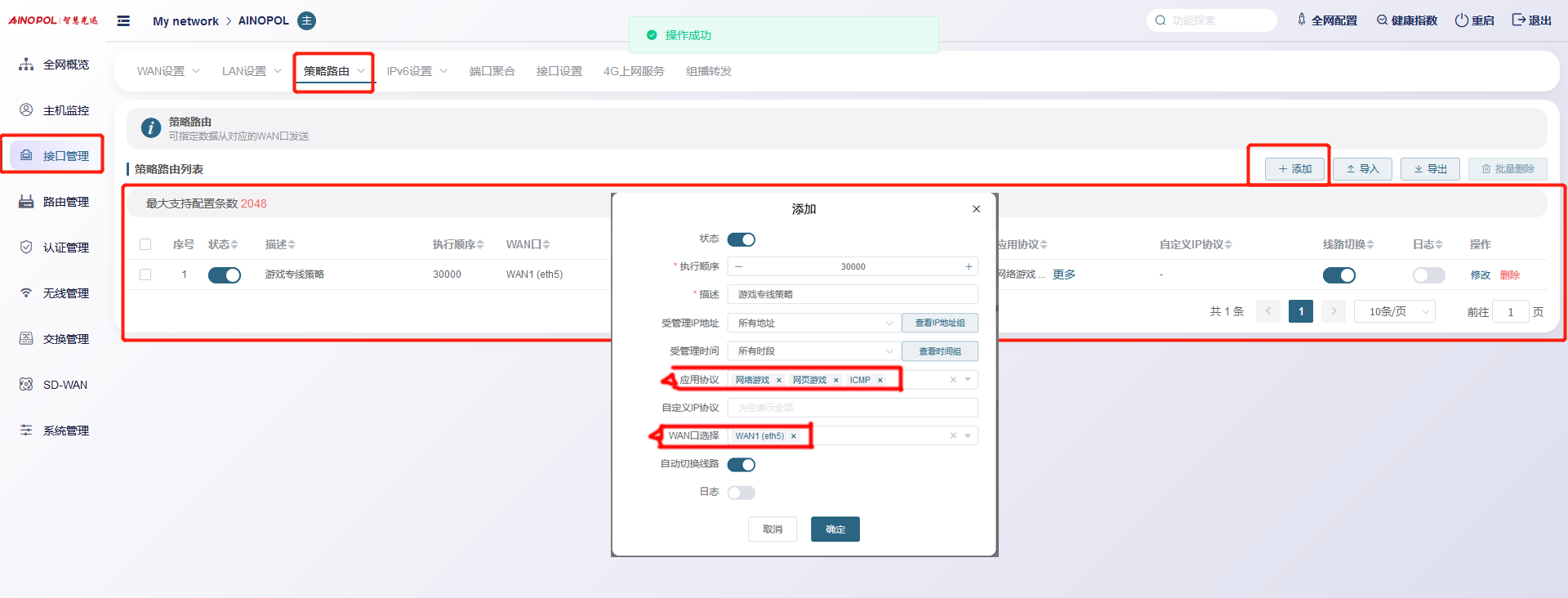Increase 执行顺序 with the plus stepper
Image resolution: width=1568 pixels, height=598 pixels.
tap(969, 266)
